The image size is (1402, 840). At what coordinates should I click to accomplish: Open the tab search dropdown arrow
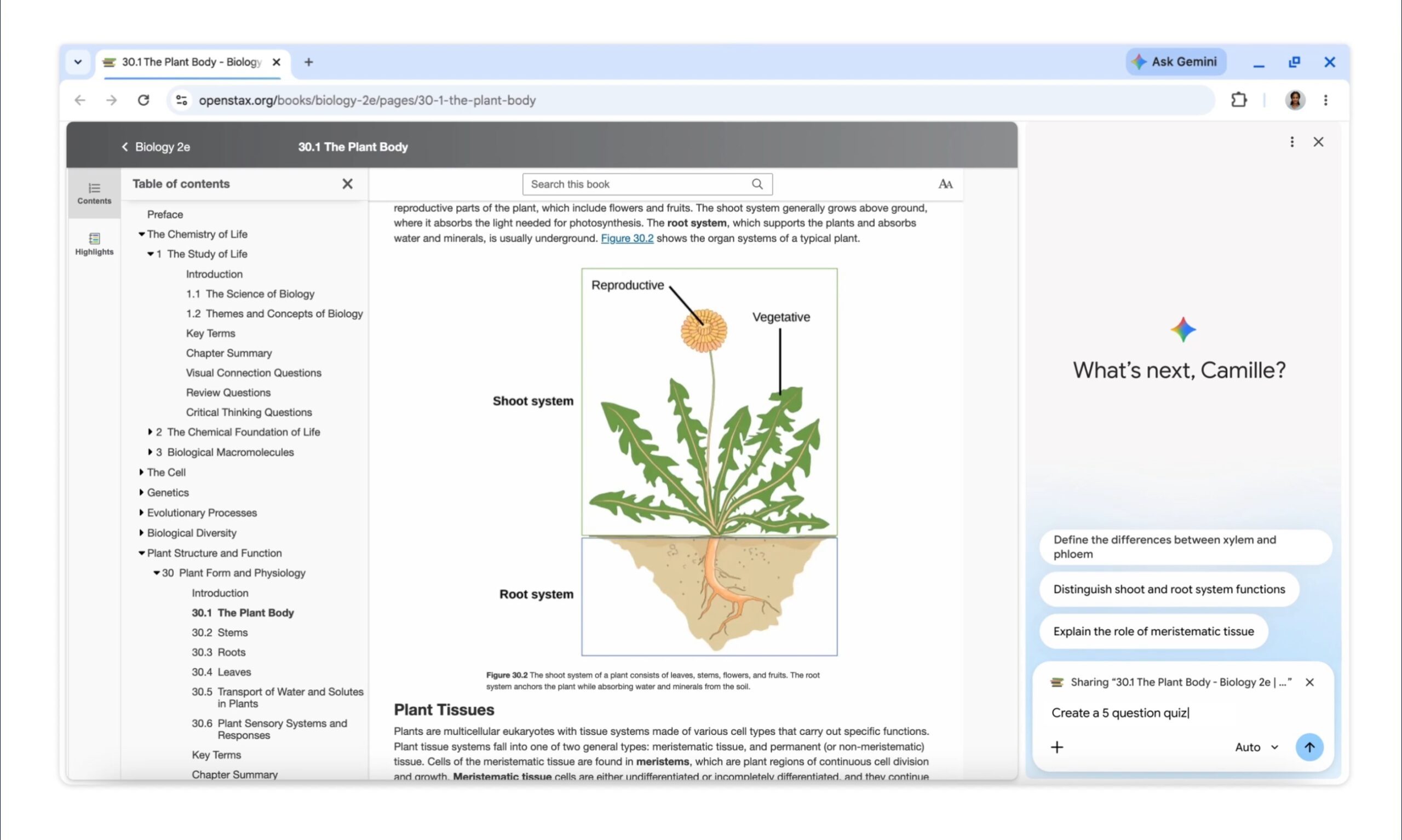click(x=78, y=62)
